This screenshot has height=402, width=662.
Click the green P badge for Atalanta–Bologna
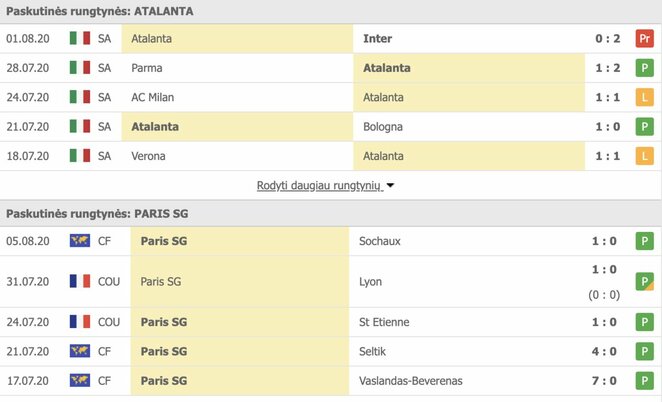pyautogui.click(x=645, y=127)
